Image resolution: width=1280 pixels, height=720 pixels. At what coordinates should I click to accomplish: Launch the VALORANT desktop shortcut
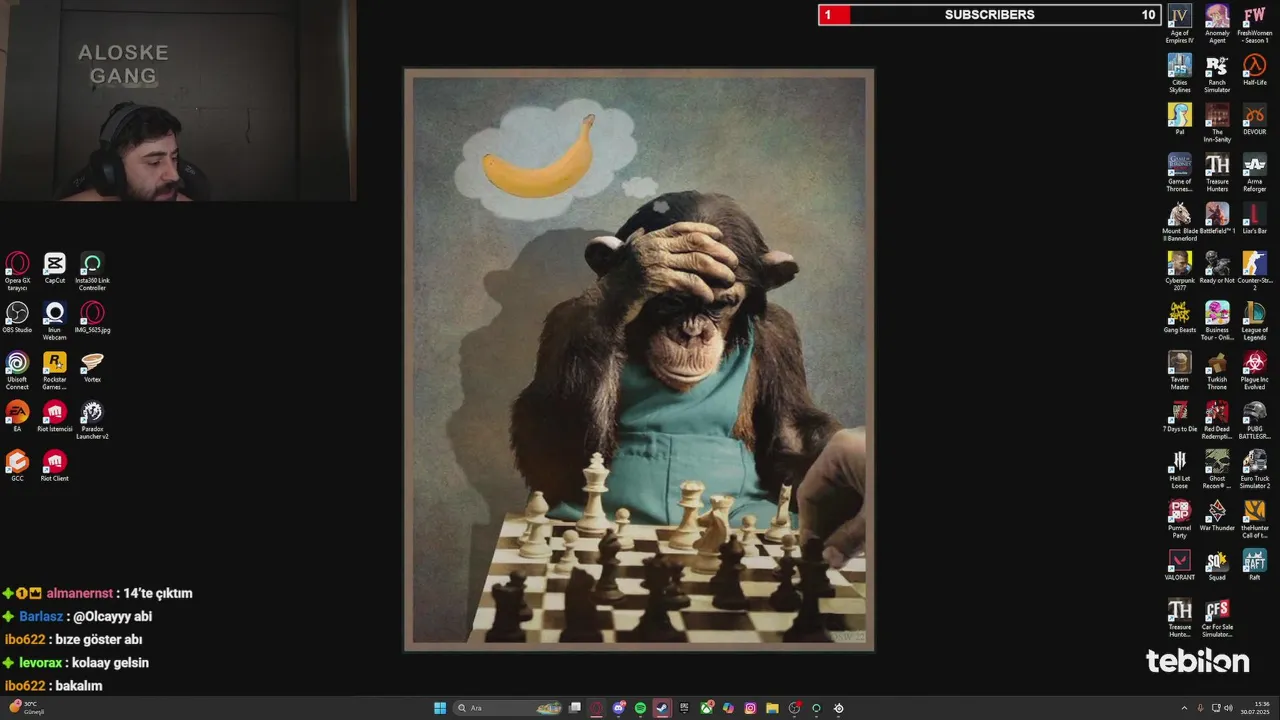[x=1180, y=565]
